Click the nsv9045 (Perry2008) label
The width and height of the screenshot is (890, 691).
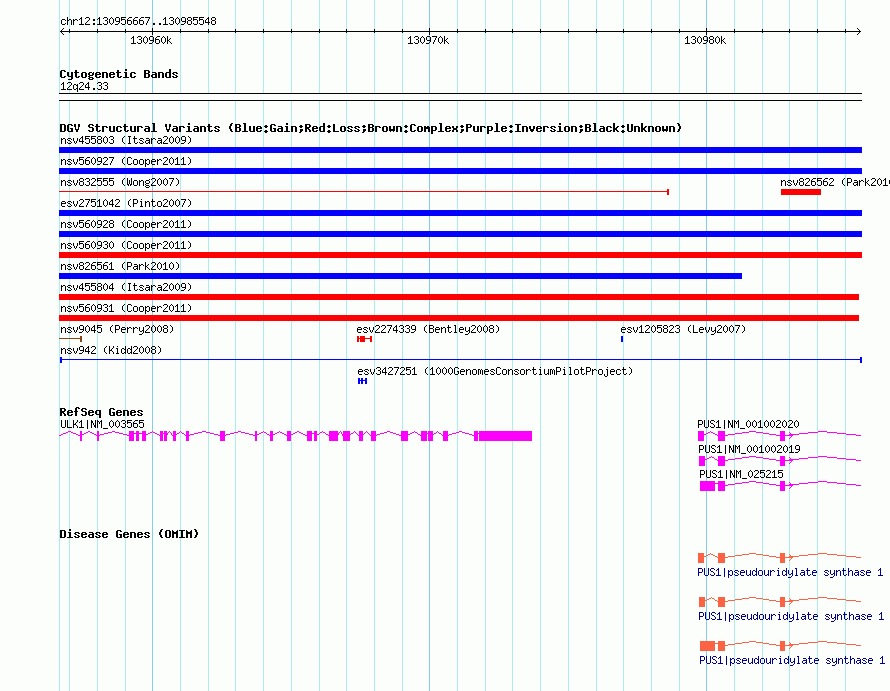click(x=117, y=329)
